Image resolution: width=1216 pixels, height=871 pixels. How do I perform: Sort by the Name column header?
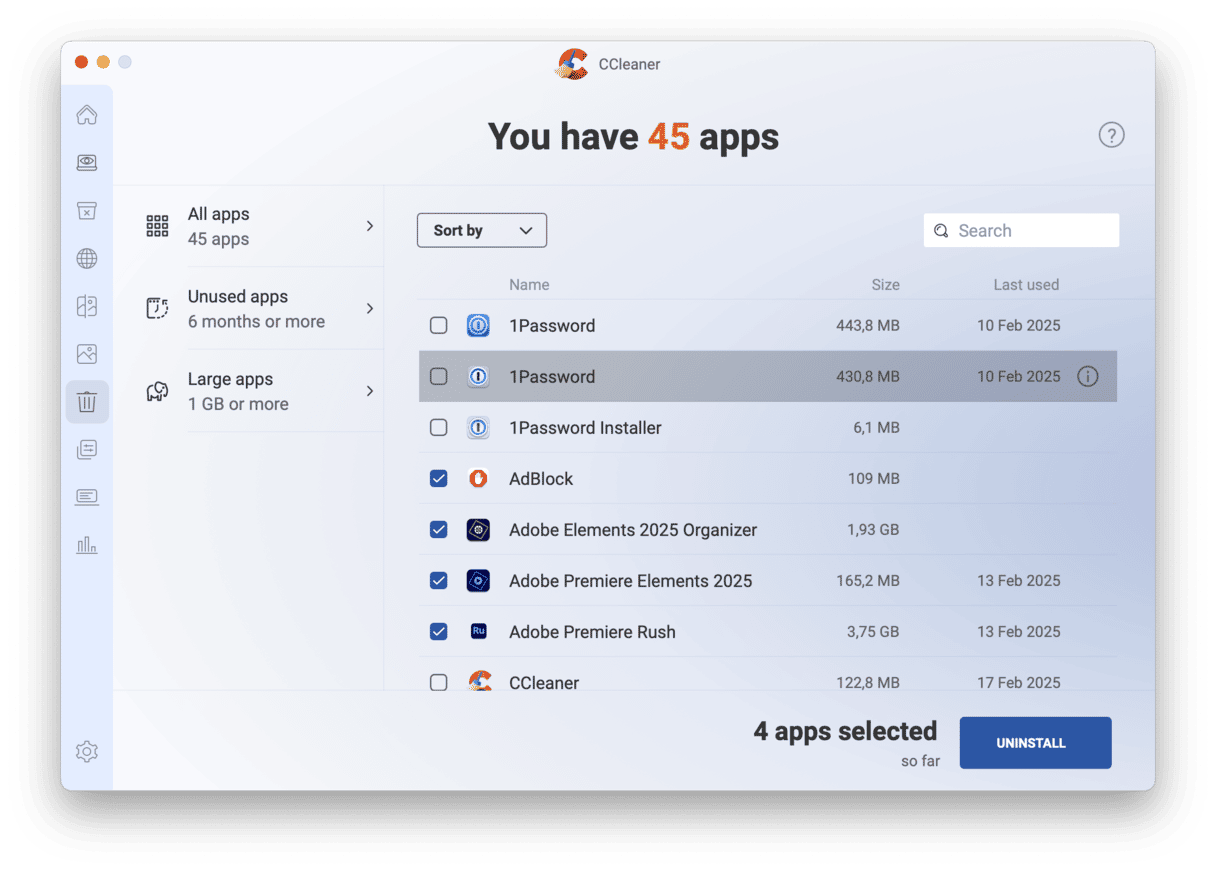[529, 285]
